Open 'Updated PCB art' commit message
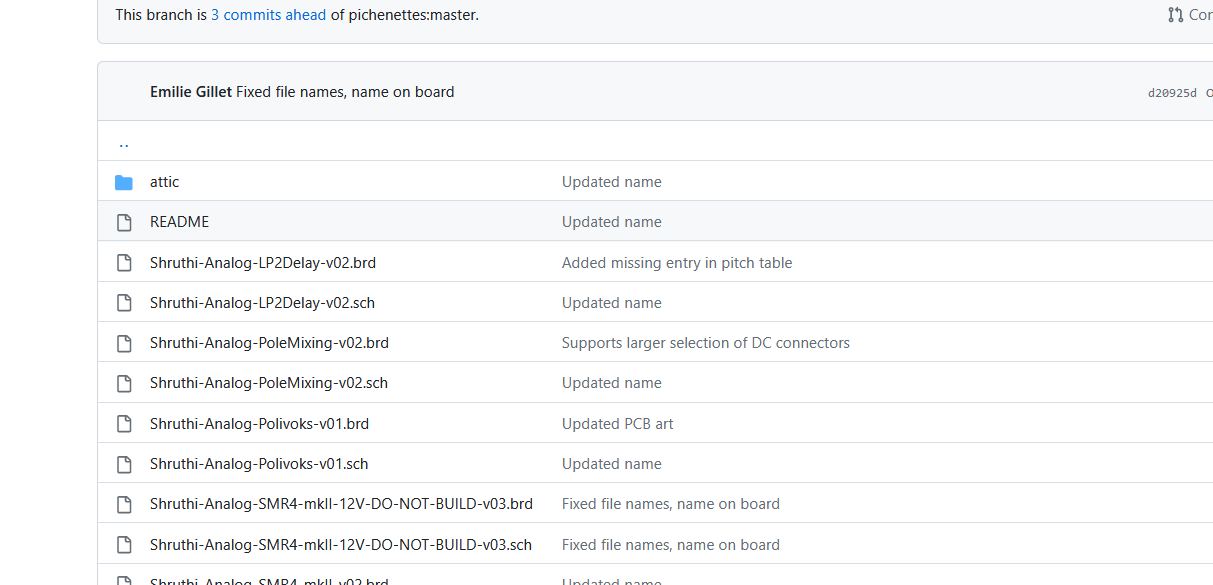The height and width of the screenshot is (585, 1213). pyautogui.click(x=617, y=424)
